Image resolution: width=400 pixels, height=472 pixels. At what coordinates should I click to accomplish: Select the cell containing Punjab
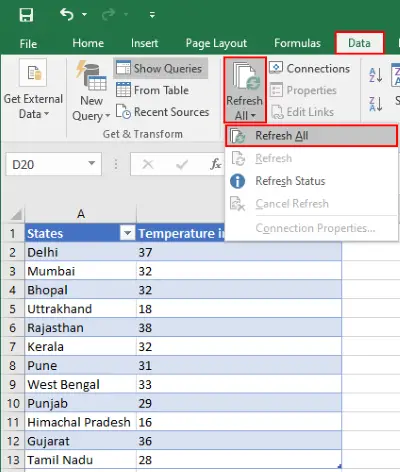[80, 403]
